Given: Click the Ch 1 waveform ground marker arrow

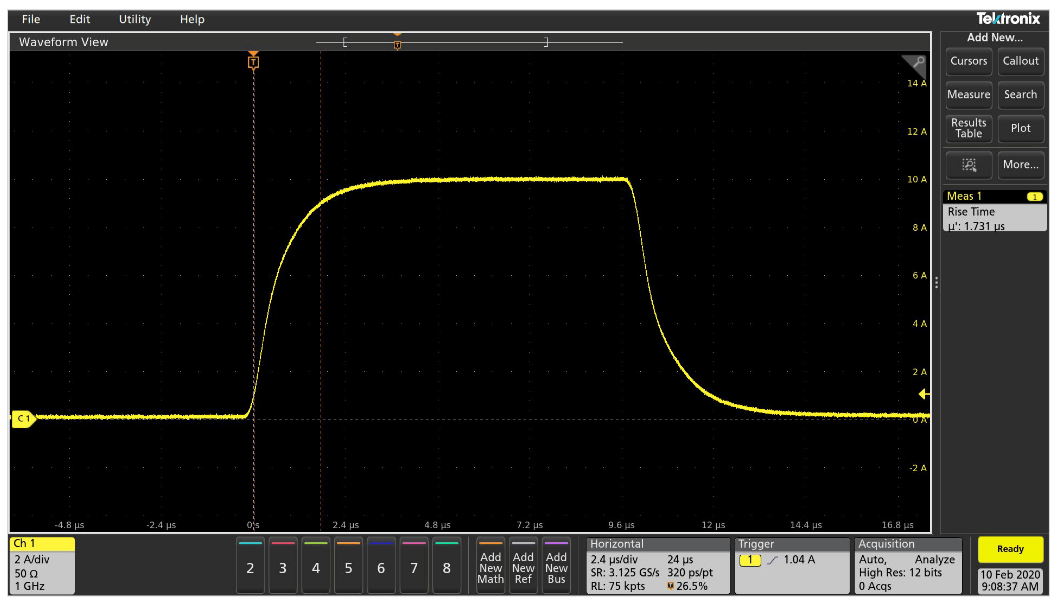Looking at the screenshot, I should [x=22, y=419].
